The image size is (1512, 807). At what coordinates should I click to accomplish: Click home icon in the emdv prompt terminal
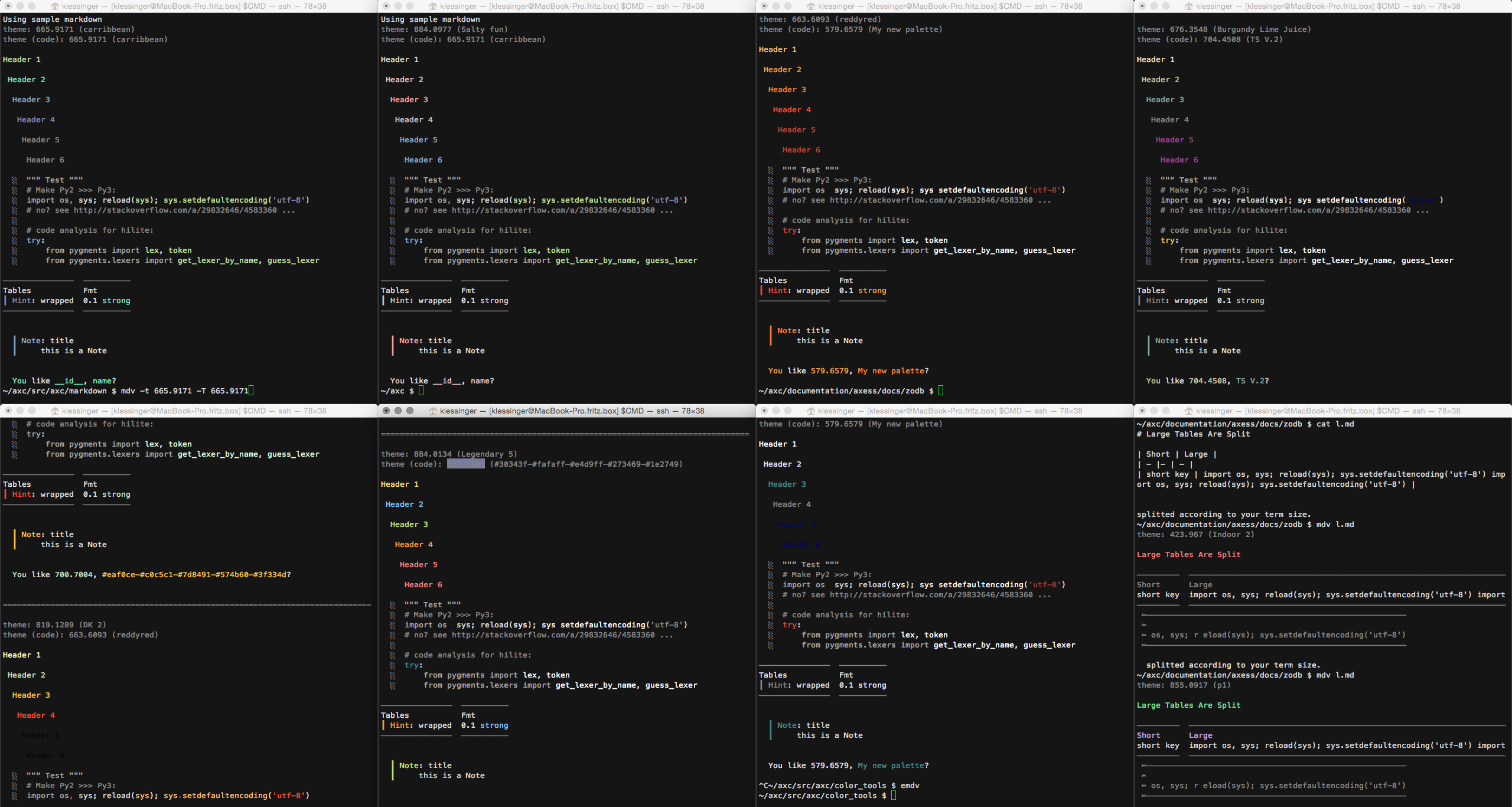(811, 411)
